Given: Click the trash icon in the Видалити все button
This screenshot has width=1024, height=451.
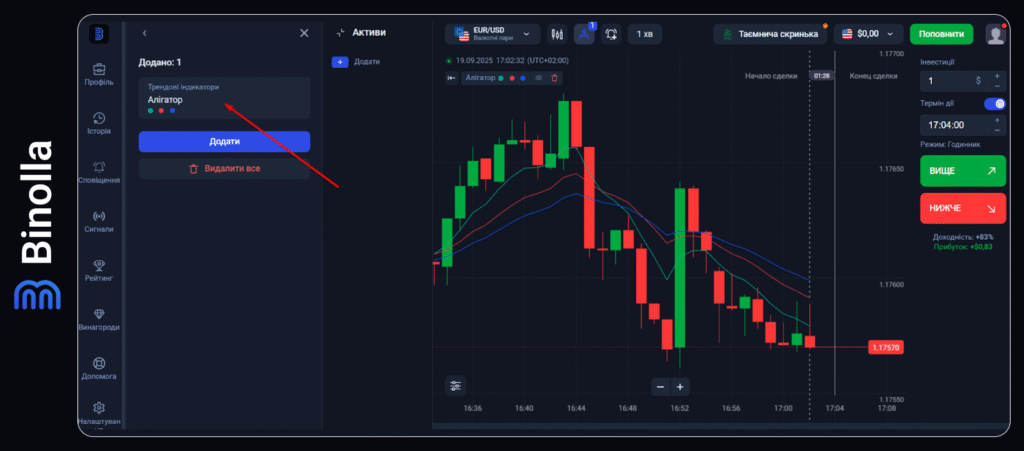Looking at the screenshot, I should [193, 168].
